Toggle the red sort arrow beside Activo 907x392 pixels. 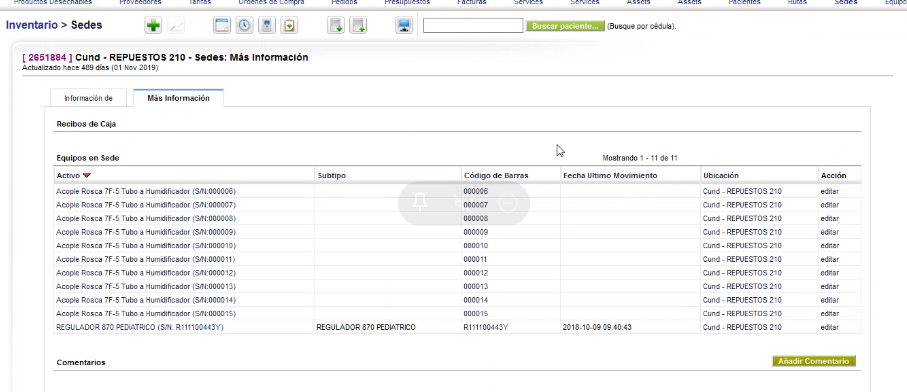coord(87,175)
